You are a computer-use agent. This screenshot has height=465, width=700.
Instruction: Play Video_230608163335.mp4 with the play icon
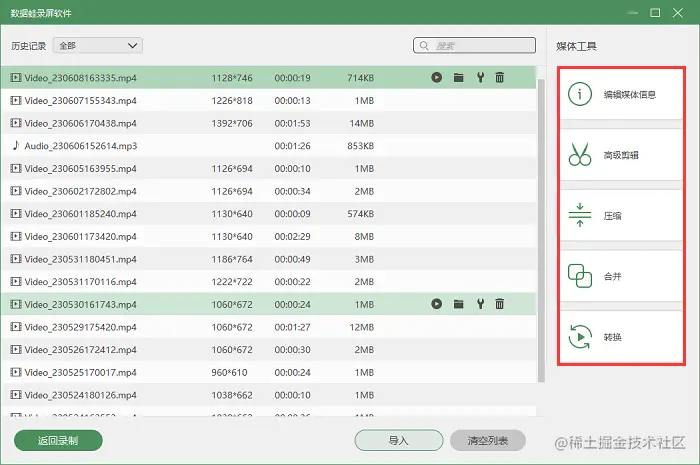[x=437, y=77]
